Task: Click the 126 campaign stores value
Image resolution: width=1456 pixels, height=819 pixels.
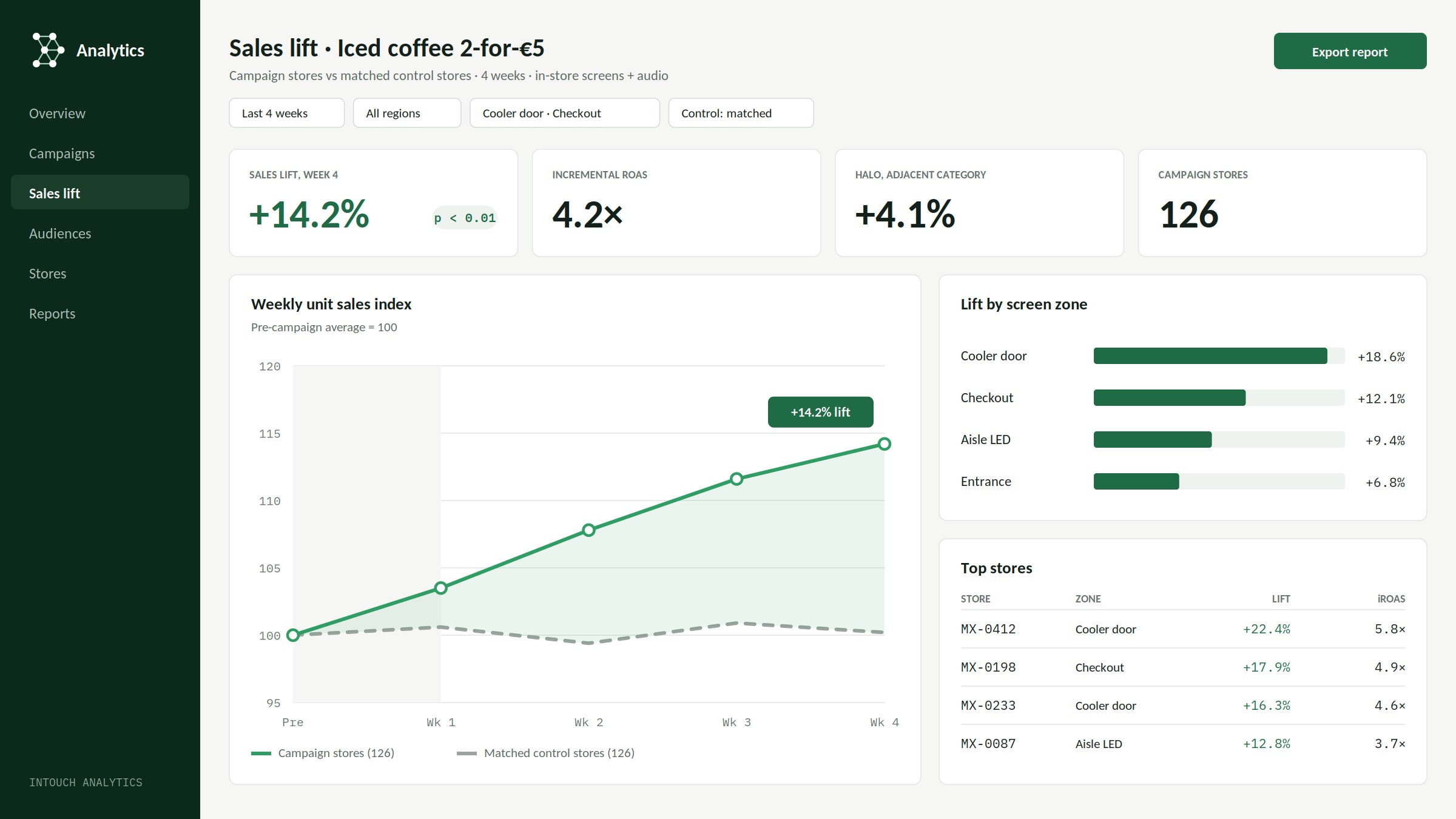Action: 1189,214
